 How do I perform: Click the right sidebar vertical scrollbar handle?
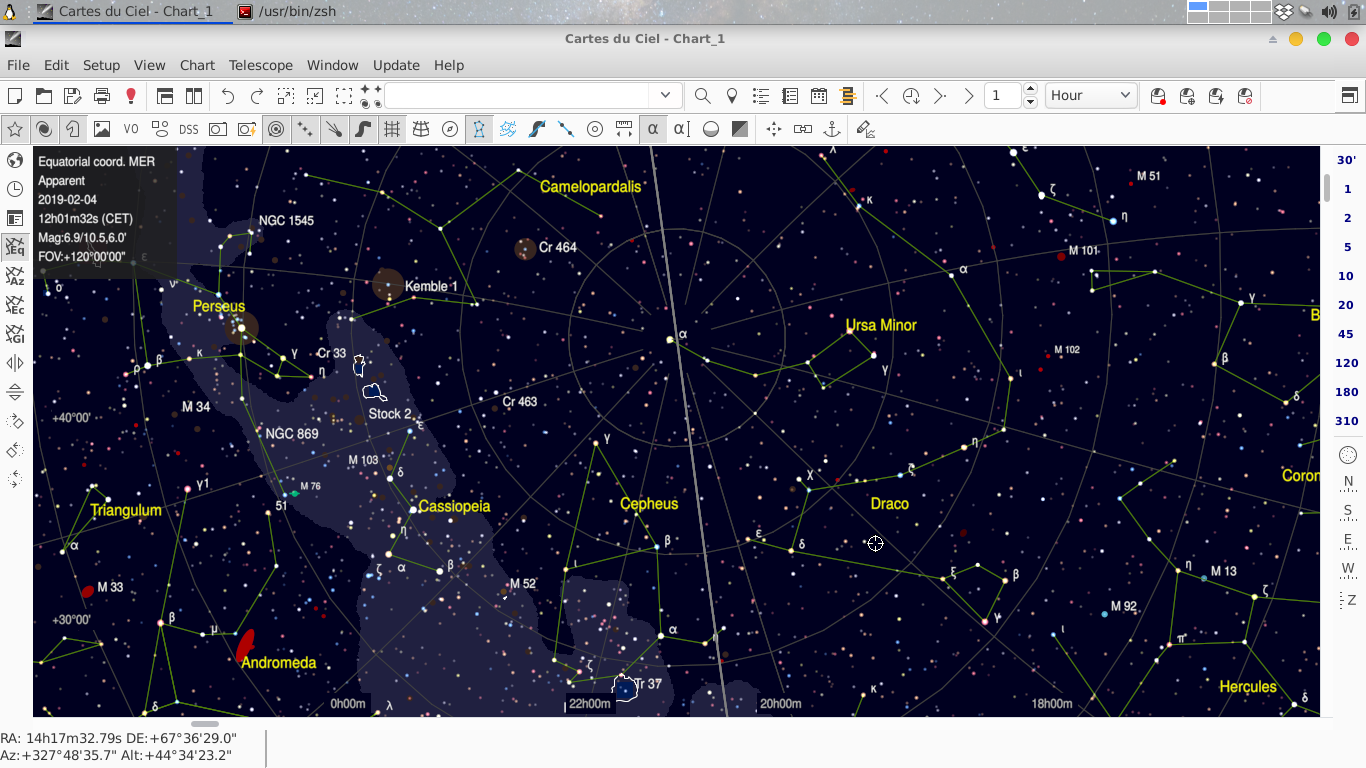tap(1327, 188)
